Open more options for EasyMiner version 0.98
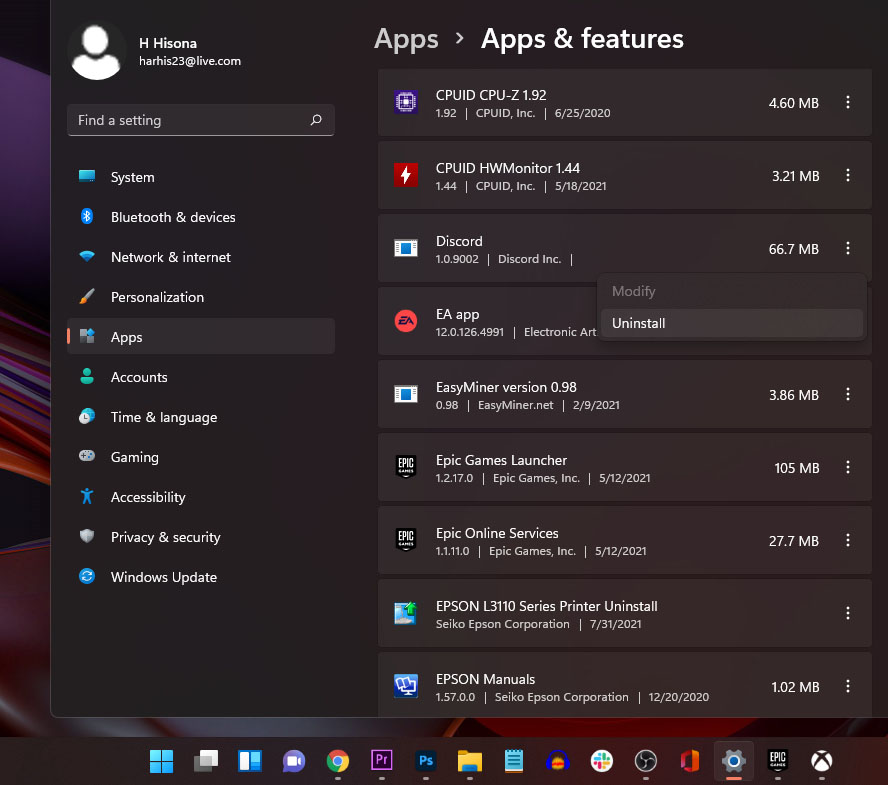Image resolution: width=888 pixels, height=785 pixels. (x=848, y=394)
